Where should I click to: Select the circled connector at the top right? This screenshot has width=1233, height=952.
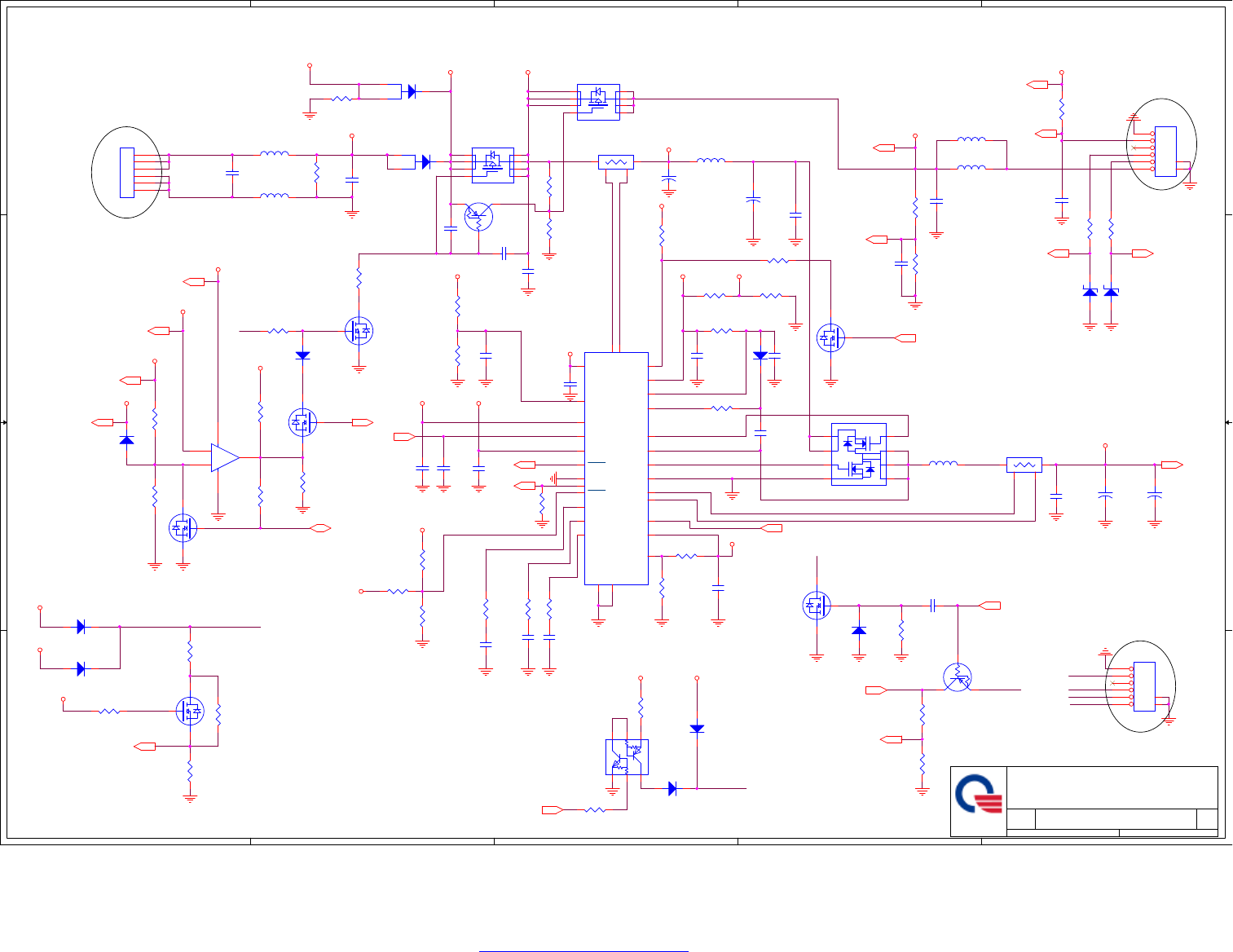pyautogui.click(x=1161, y=145)
